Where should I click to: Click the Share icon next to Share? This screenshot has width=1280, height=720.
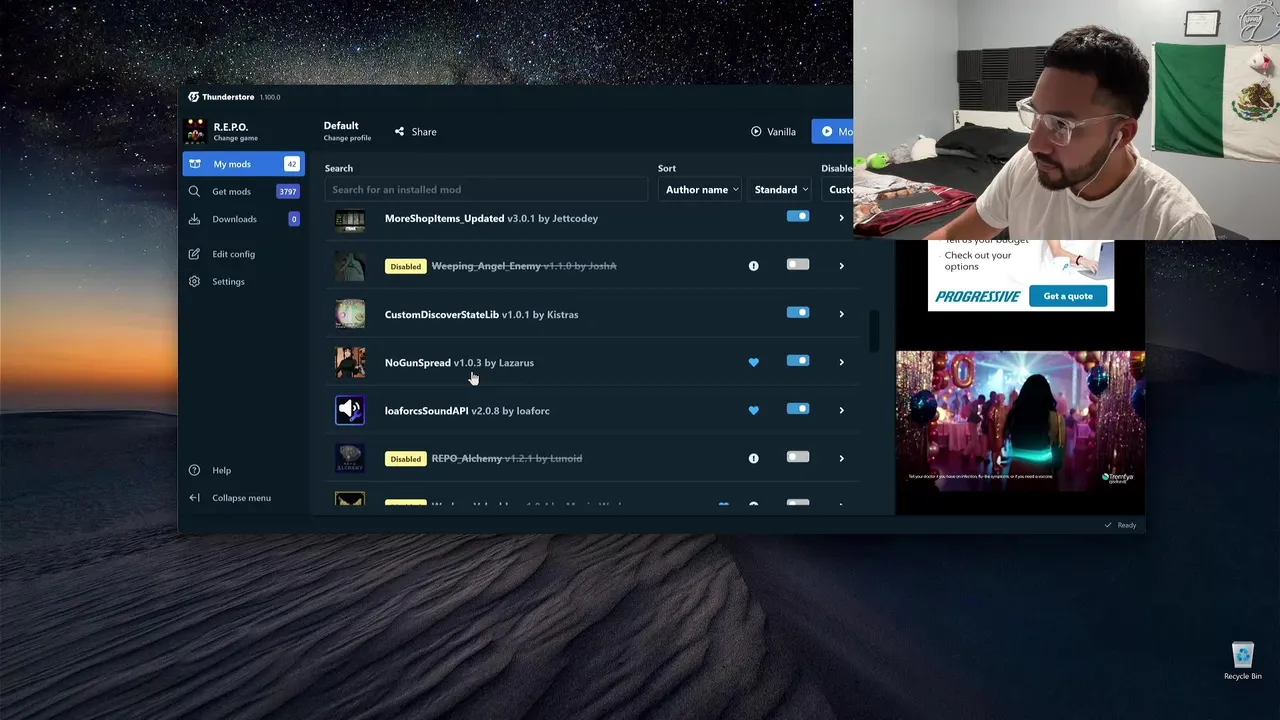pyautogui.click(x=399, y=132)
